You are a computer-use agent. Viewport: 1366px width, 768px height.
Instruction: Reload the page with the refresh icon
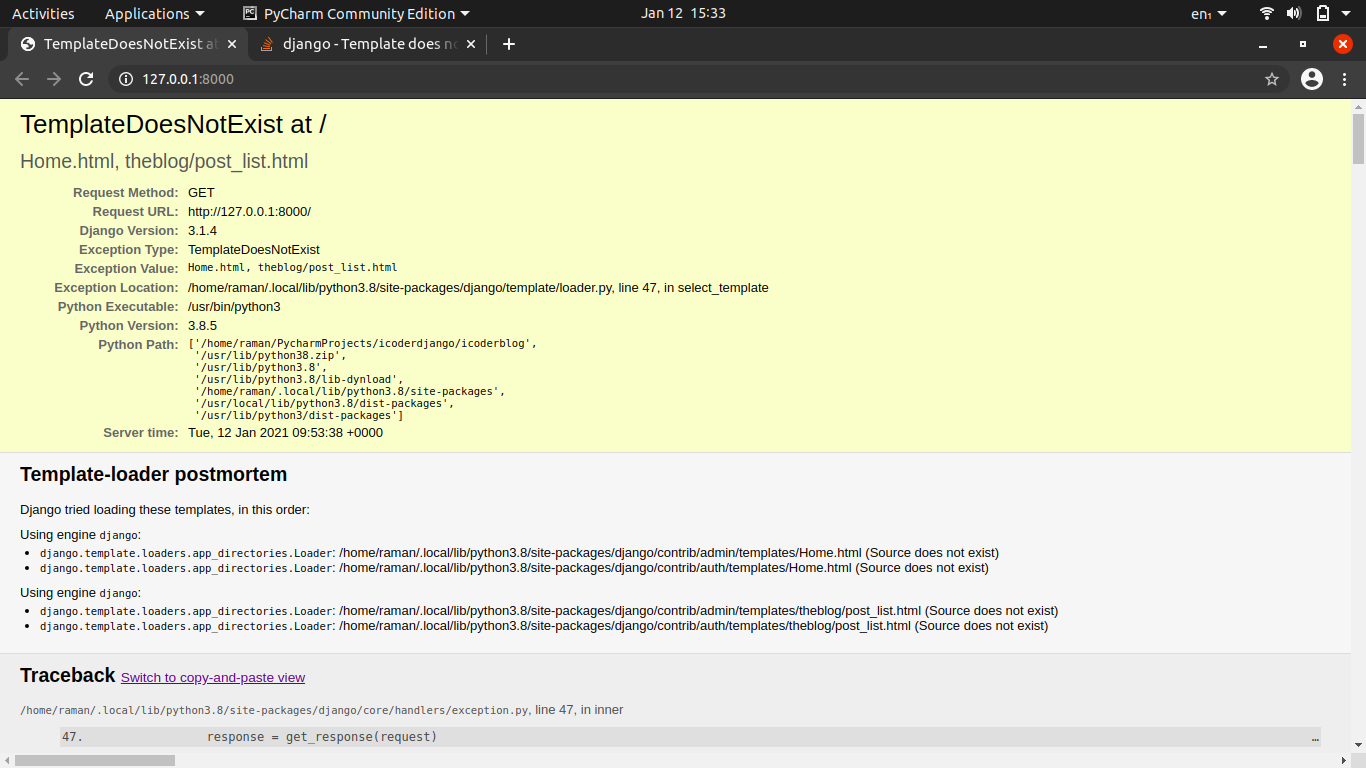(x=86, y=79)
